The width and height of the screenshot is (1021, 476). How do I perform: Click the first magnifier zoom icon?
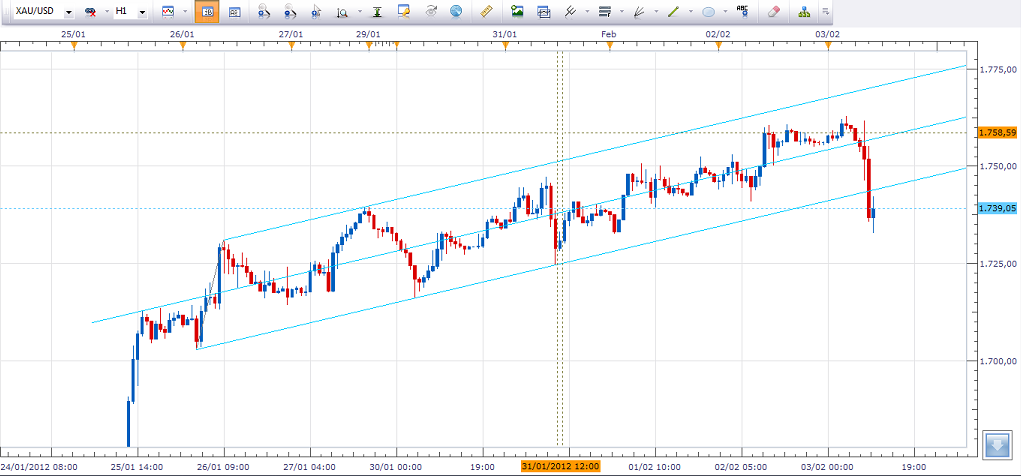click(x=264, y=12)
